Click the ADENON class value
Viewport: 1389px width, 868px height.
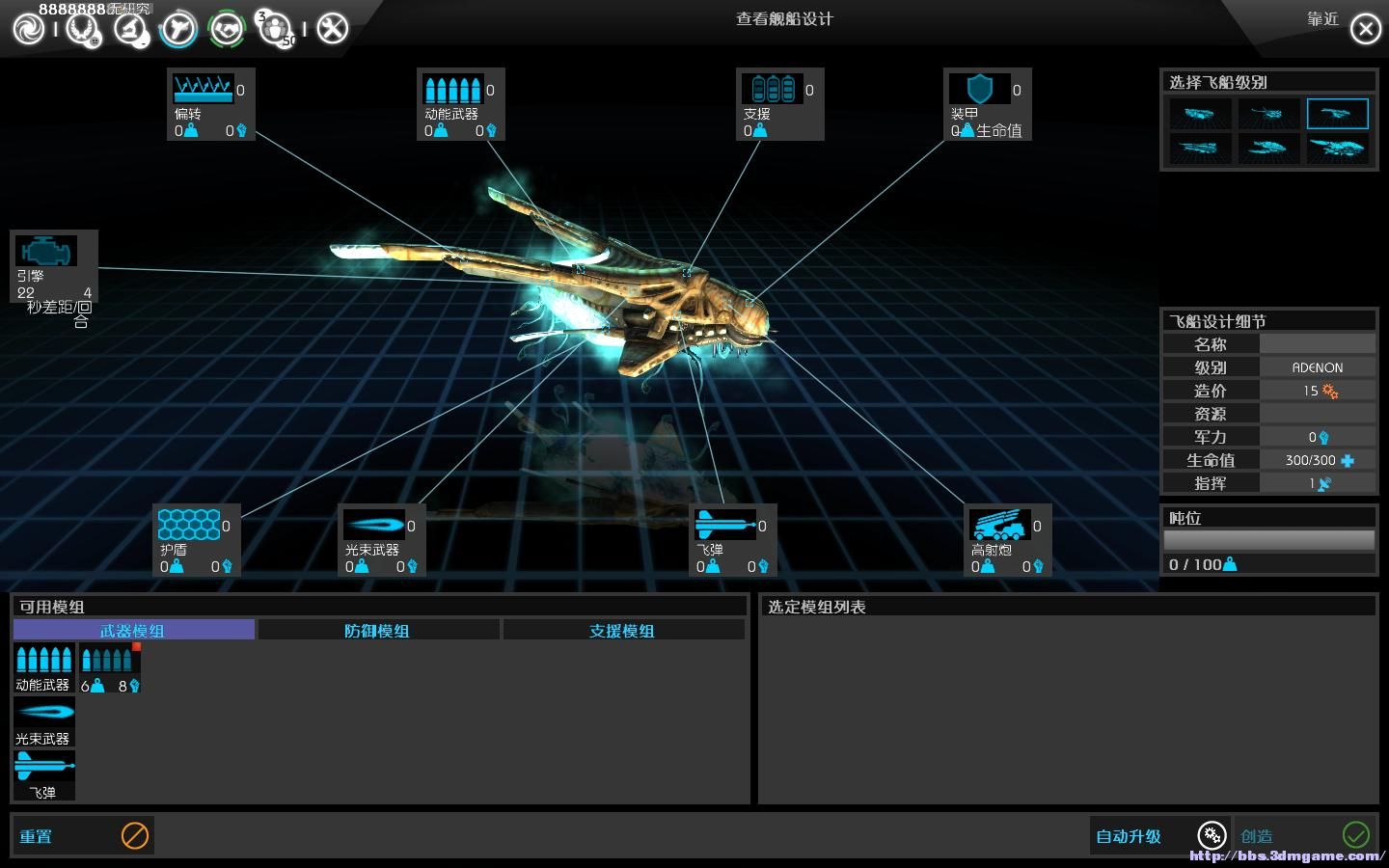pos(1317,367)
